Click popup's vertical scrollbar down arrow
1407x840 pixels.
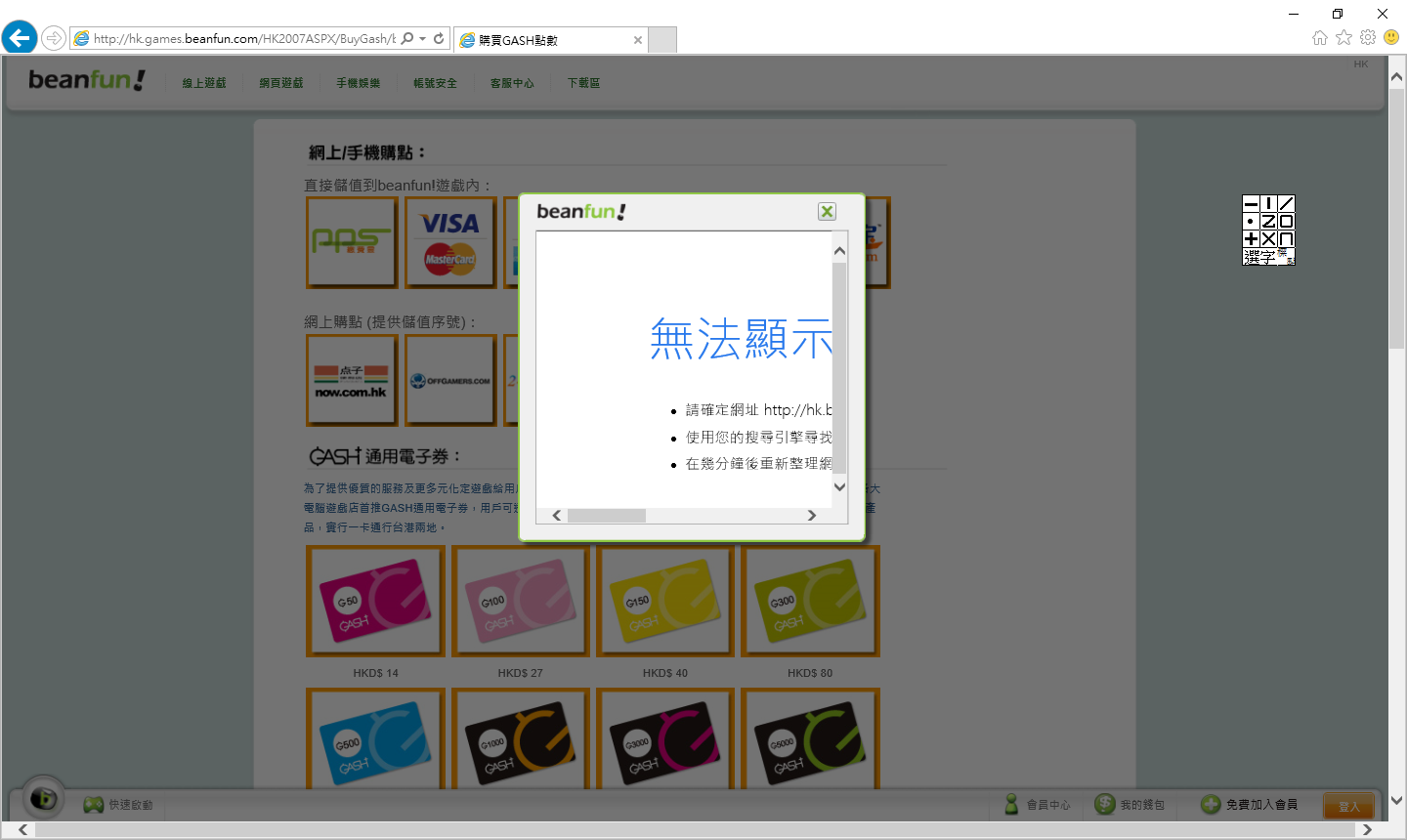[839, 486]
